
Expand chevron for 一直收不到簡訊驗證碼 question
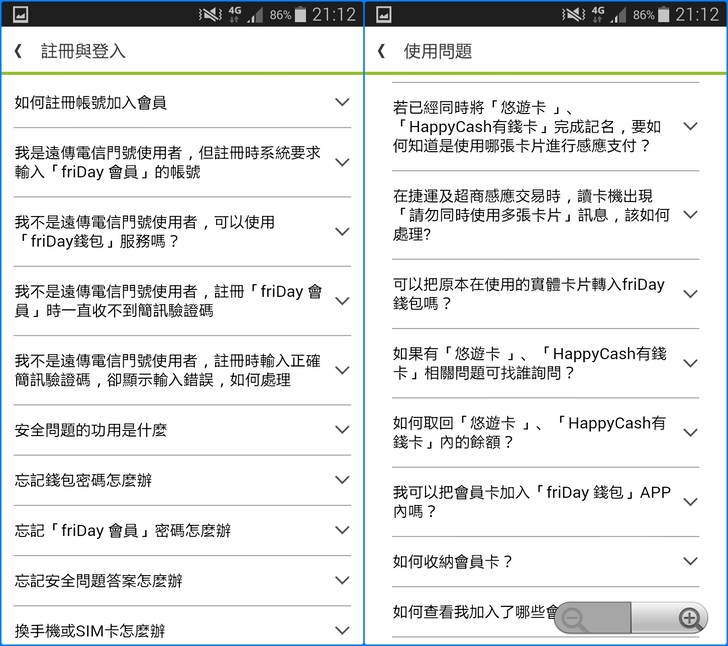pyautogui.click(x=342, y=300)
